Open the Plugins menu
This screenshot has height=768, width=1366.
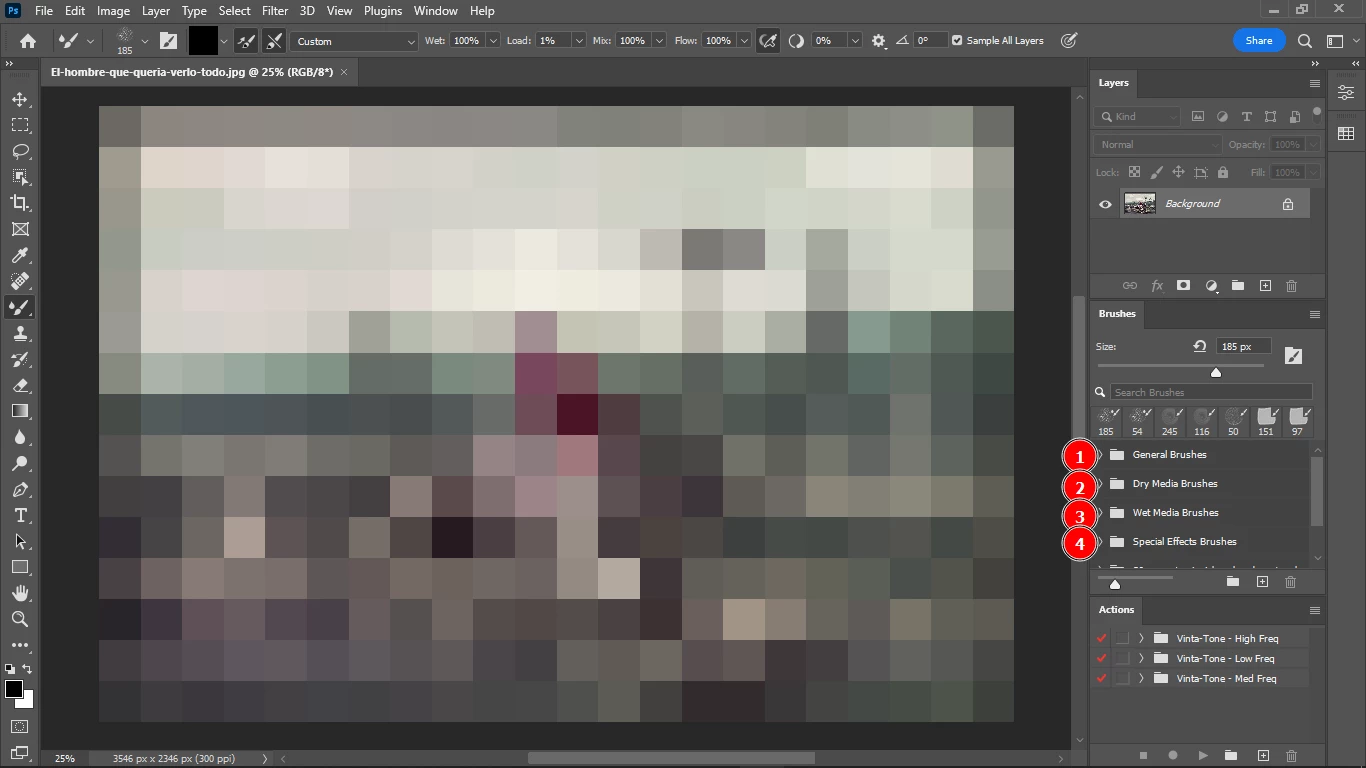[x=383, y=11]
